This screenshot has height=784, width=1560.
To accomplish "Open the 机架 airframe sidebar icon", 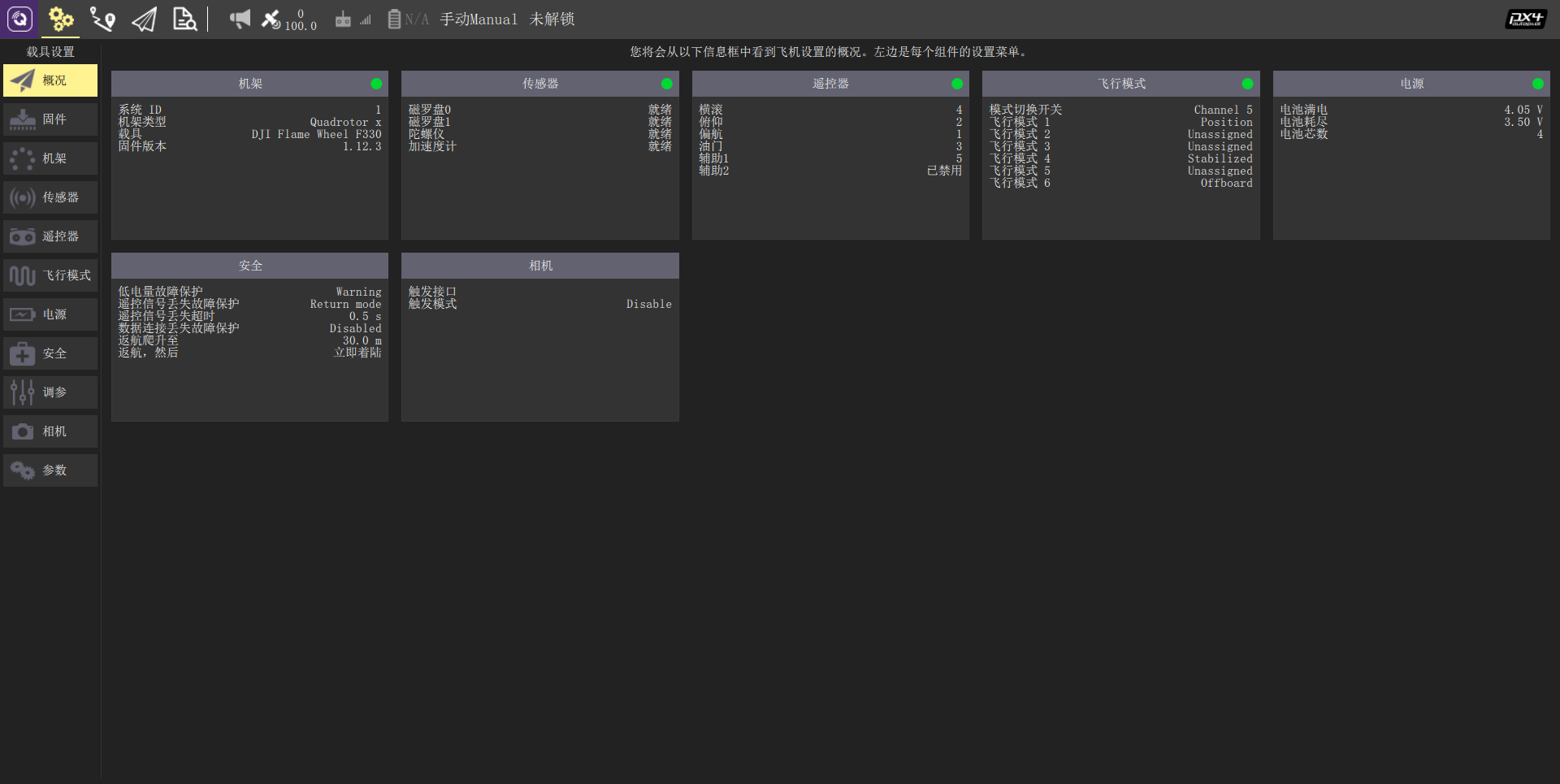I will coord(23,158).
